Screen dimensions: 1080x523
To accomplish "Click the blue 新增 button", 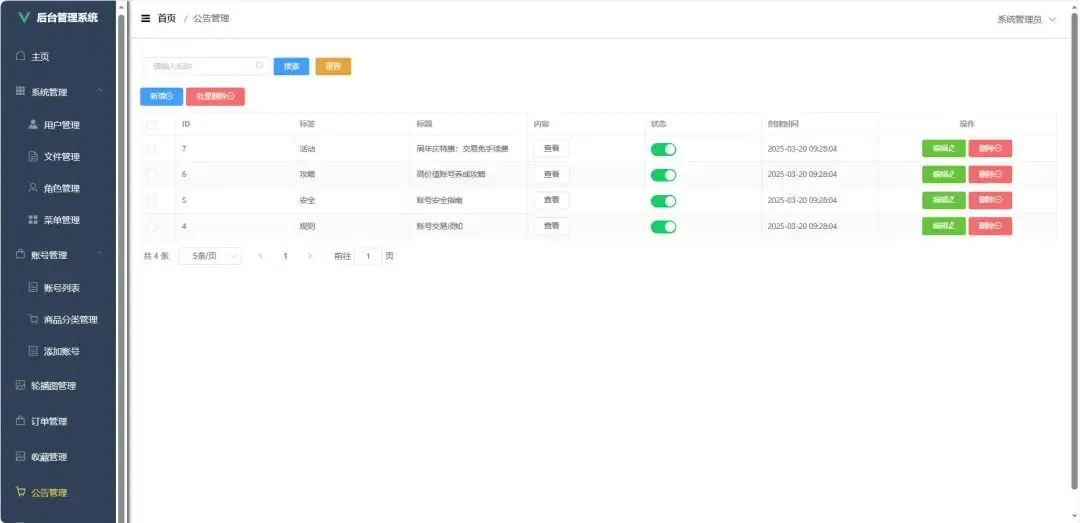I will pyautogui.click(x=161, y=96).
